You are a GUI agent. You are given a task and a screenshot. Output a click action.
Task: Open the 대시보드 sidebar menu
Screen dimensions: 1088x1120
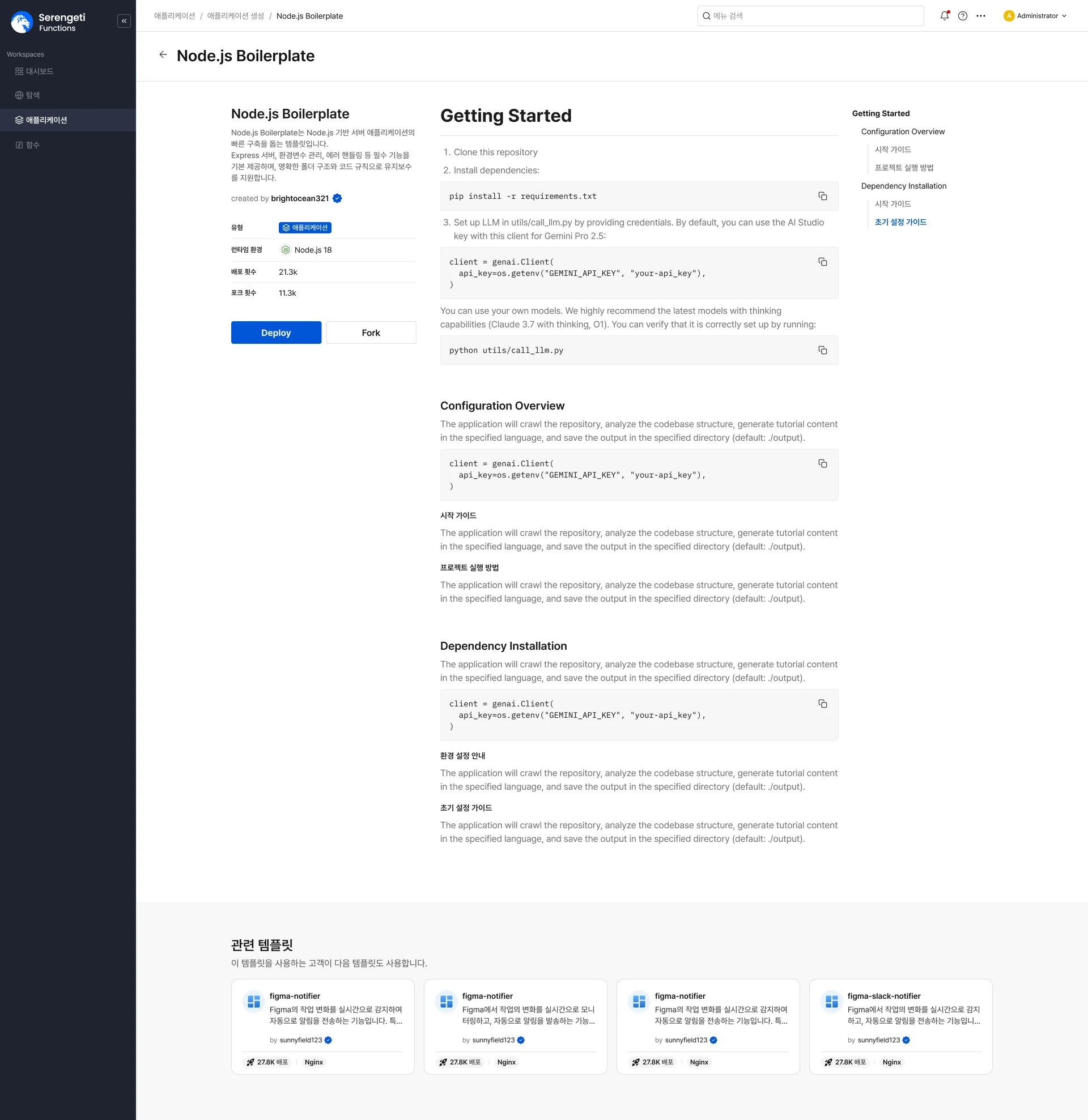pyautogui.click(x=40, y=71)
